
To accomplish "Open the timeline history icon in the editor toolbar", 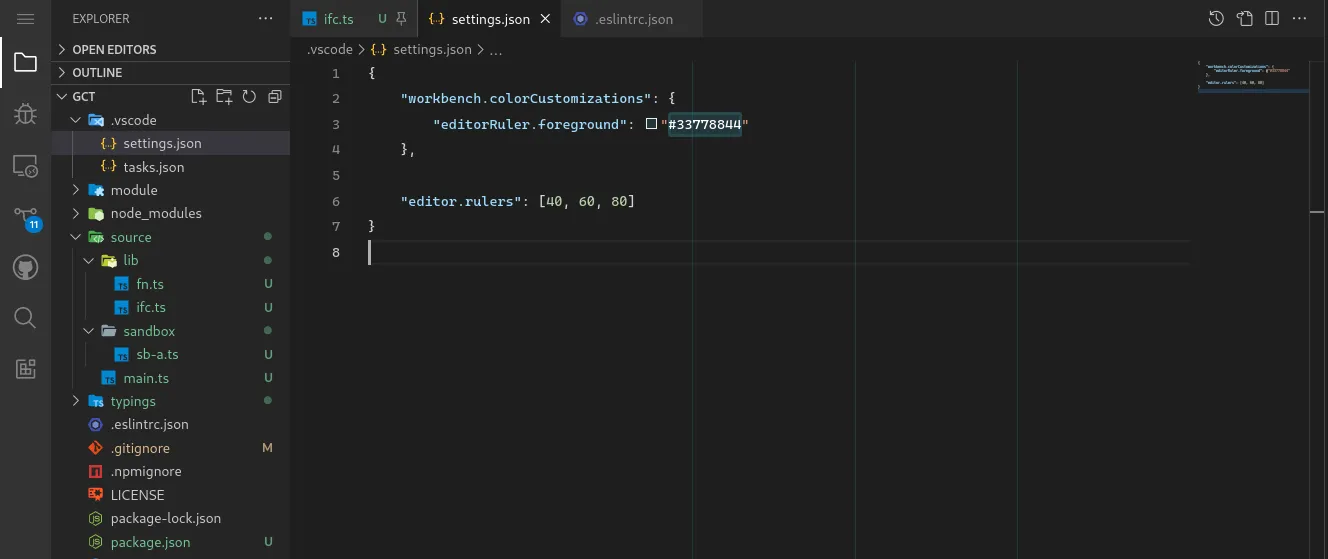I will pos(1216,19).
